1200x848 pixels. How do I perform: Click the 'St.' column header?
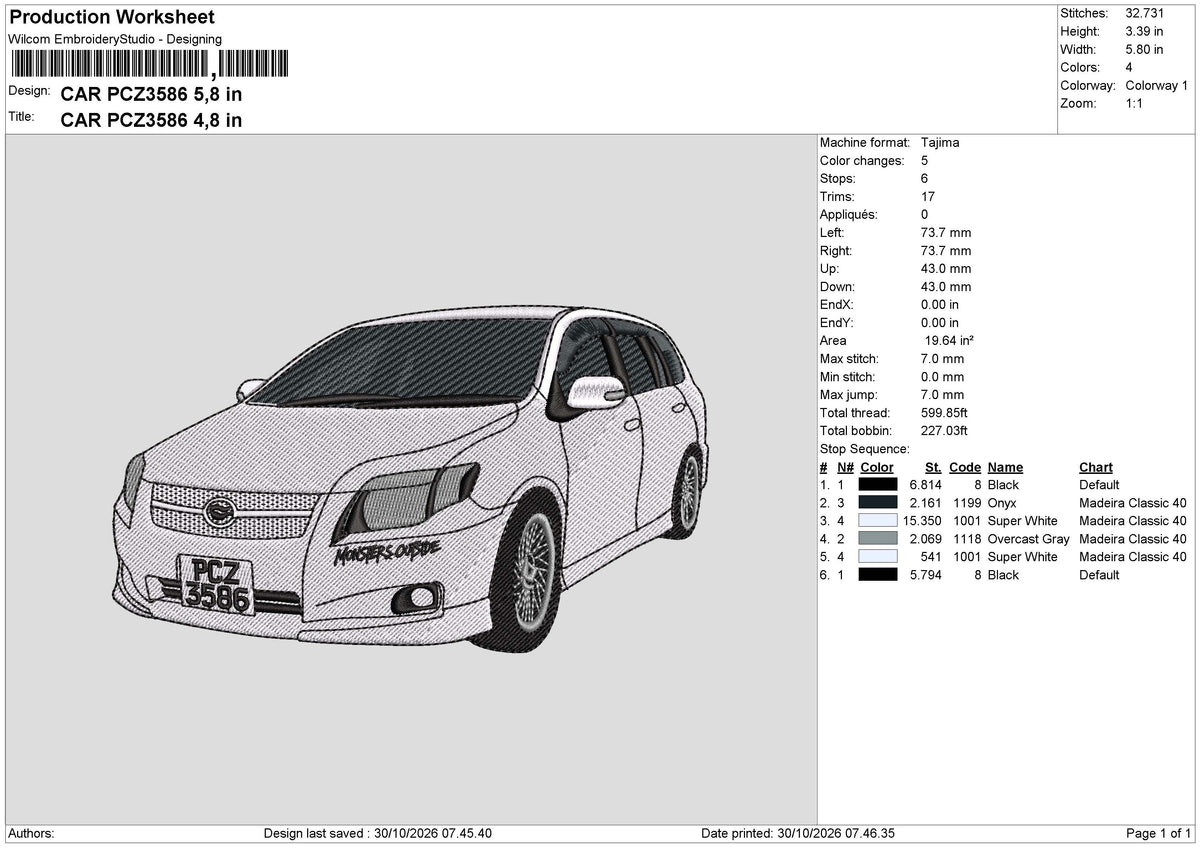coord(934,467)
